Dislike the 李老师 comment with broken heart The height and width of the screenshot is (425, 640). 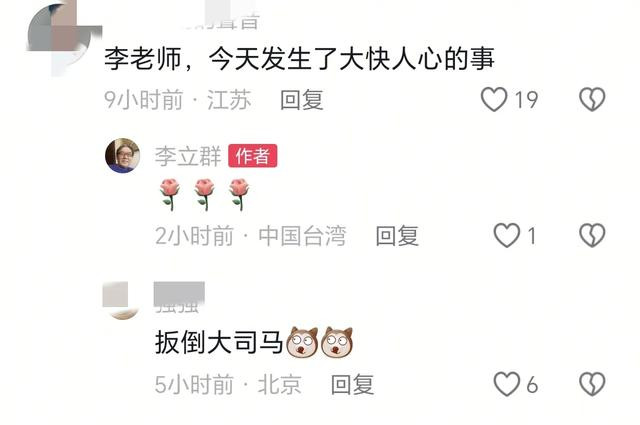(592, 99)
